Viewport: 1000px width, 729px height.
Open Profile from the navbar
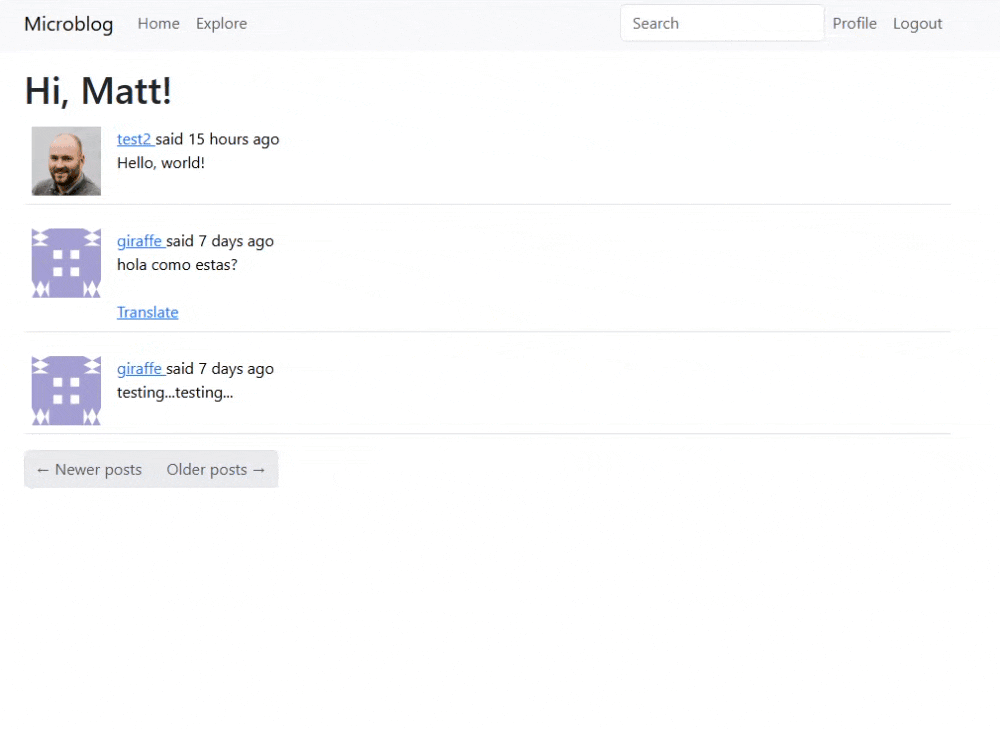click(x=854, y=24)
